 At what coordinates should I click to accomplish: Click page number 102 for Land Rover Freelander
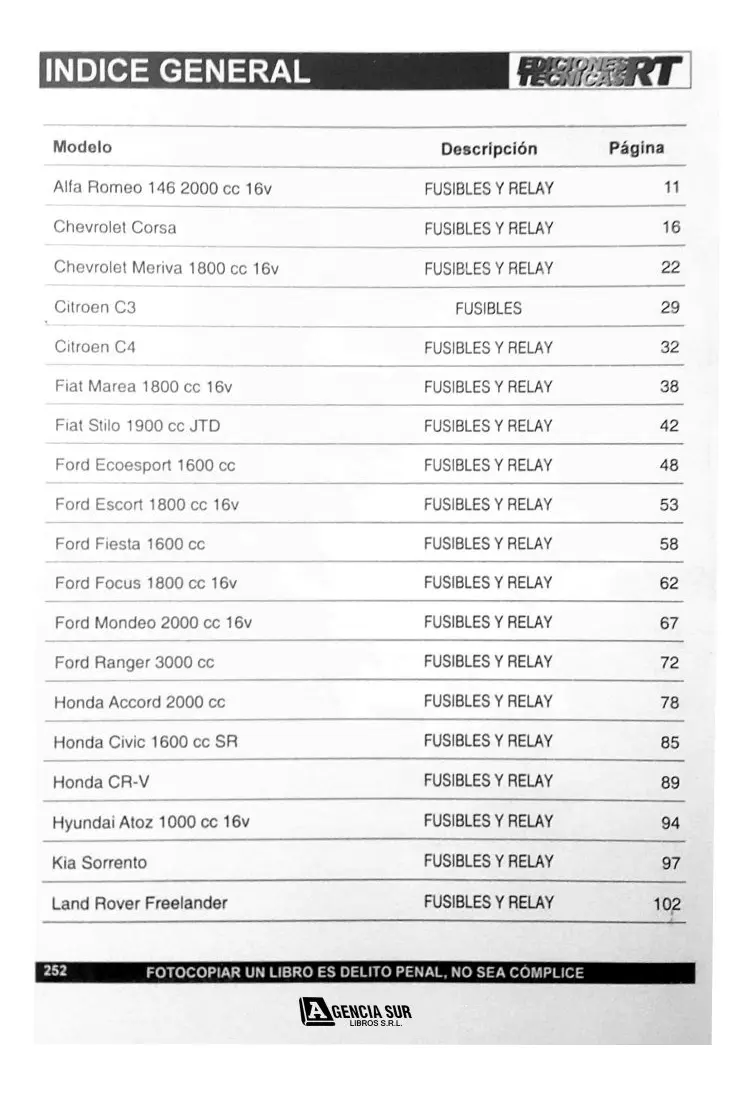click(x=667, y=904)
